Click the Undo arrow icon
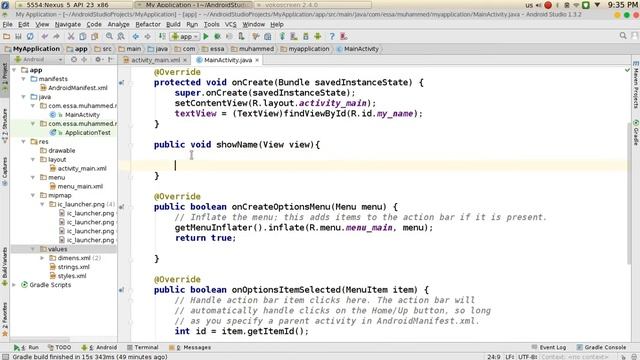 pos(45,36)
